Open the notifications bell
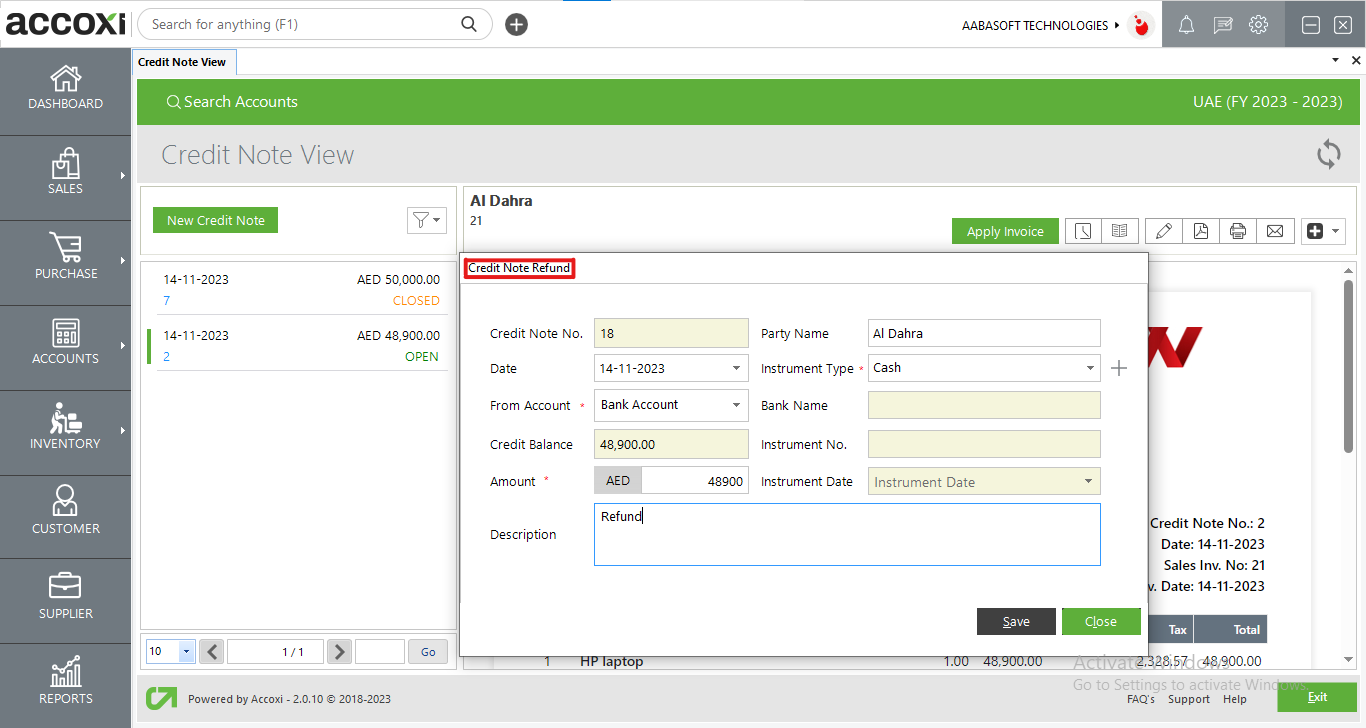Screen dimensions: 1366x728 pyautogui.click(x=1186, y=24)
